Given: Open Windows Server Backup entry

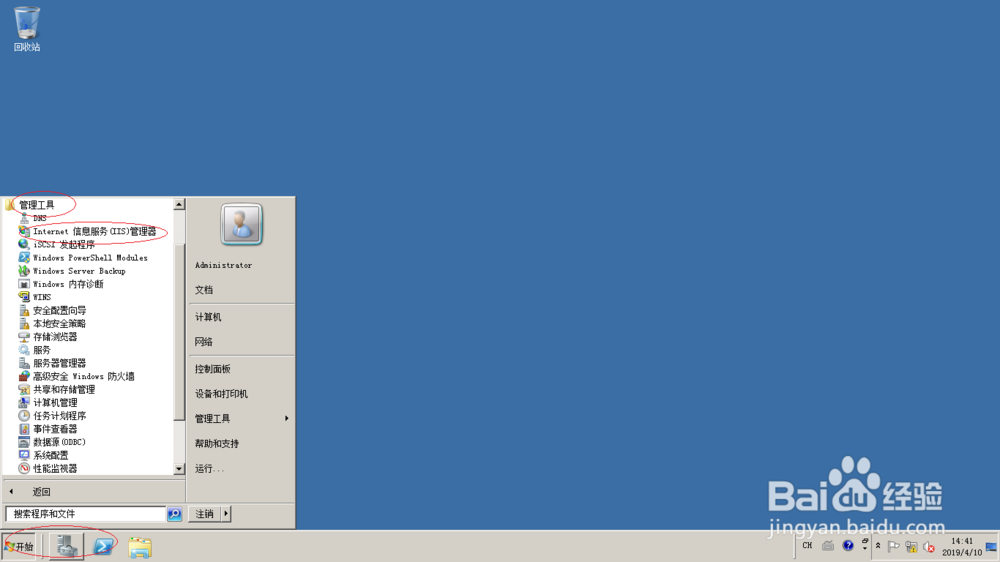Looking at the screenshot, I should pyautogui.click(x=72, y=271).
